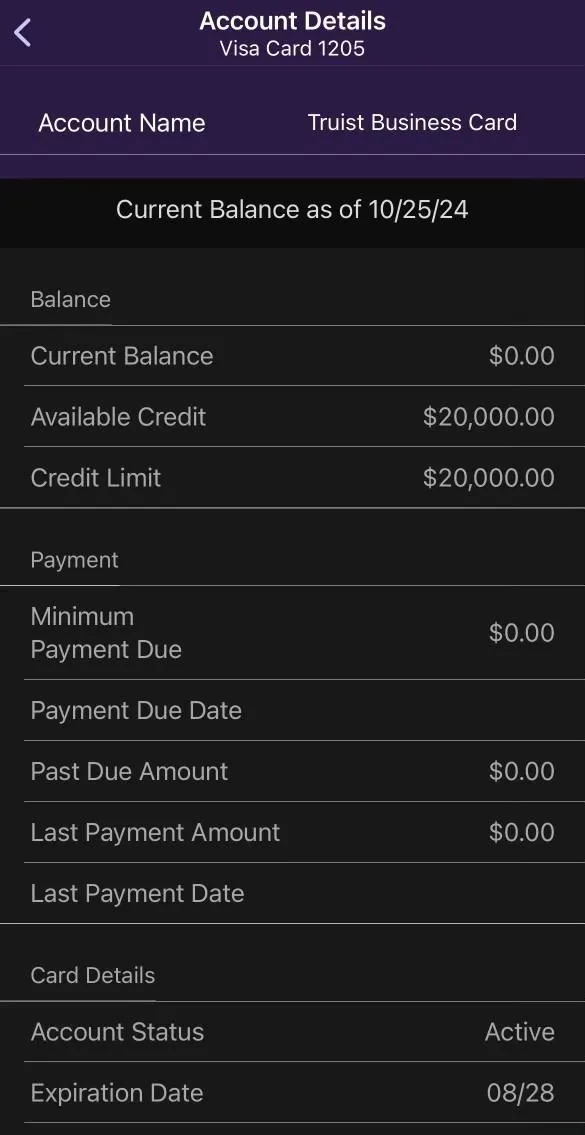Select the Current Balance as of banner
This screenshot has width=585, height=1135.
(292, 210)
